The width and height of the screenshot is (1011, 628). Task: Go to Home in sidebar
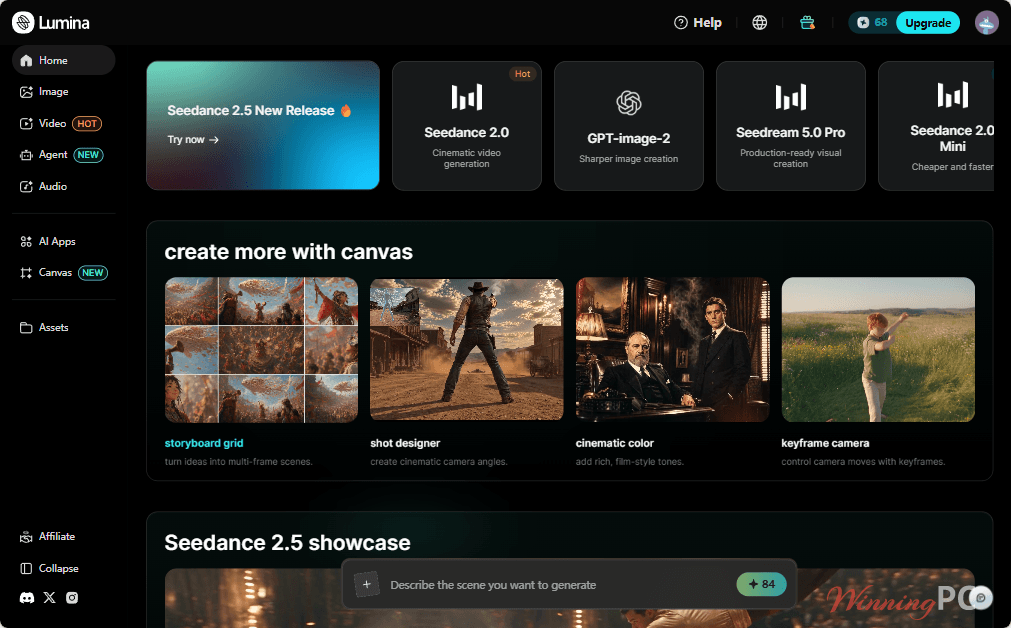63,60
